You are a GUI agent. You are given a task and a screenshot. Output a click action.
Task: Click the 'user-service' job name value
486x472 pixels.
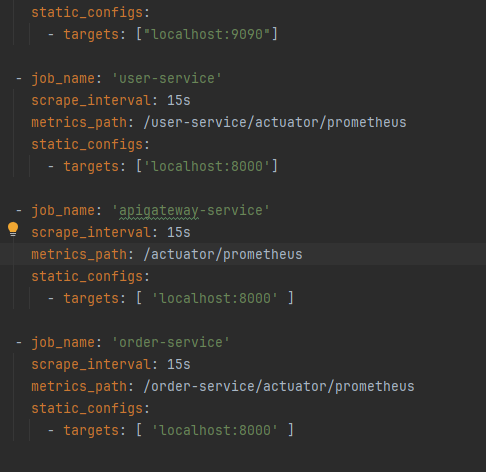(x=167, y=79)
